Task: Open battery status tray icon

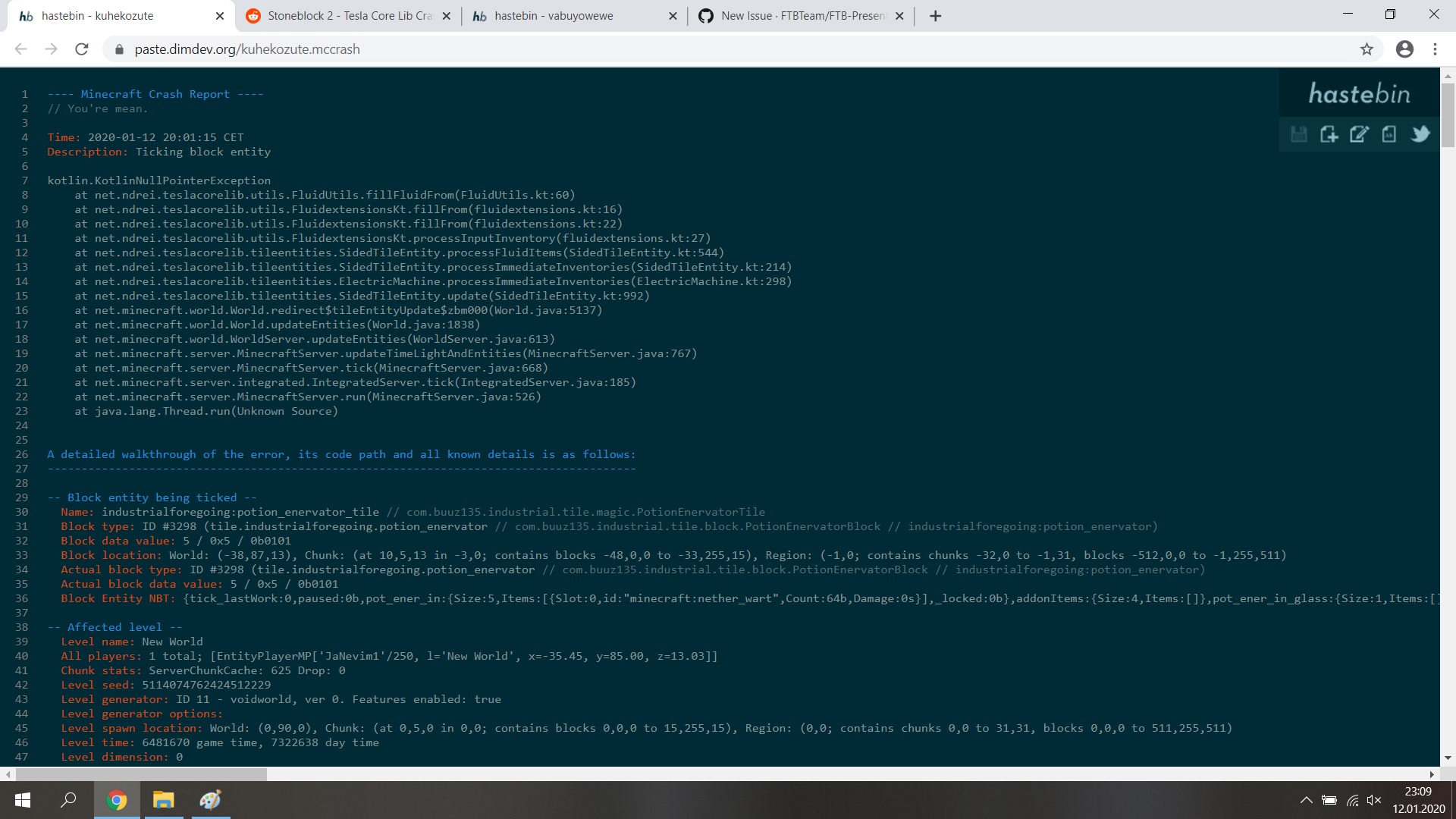Action: (x=1329, y=800)
